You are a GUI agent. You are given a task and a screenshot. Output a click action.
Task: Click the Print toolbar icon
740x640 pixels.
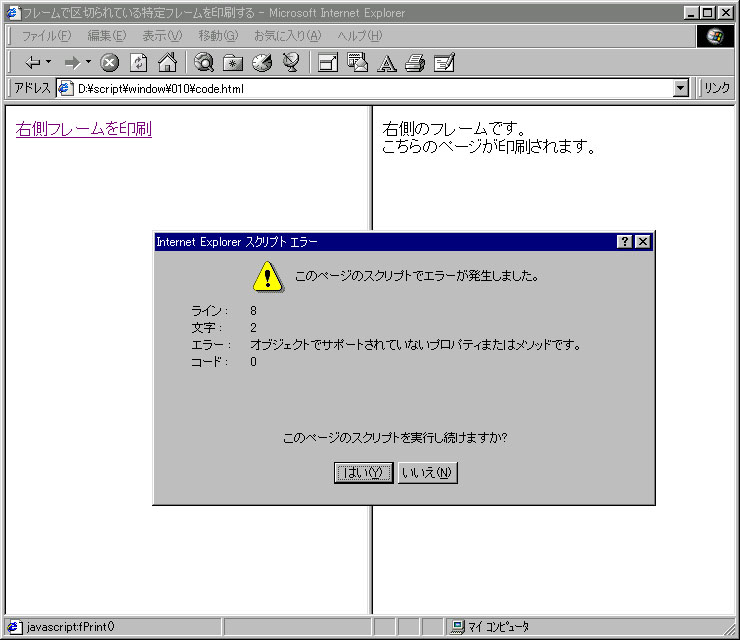pos(415,63)
